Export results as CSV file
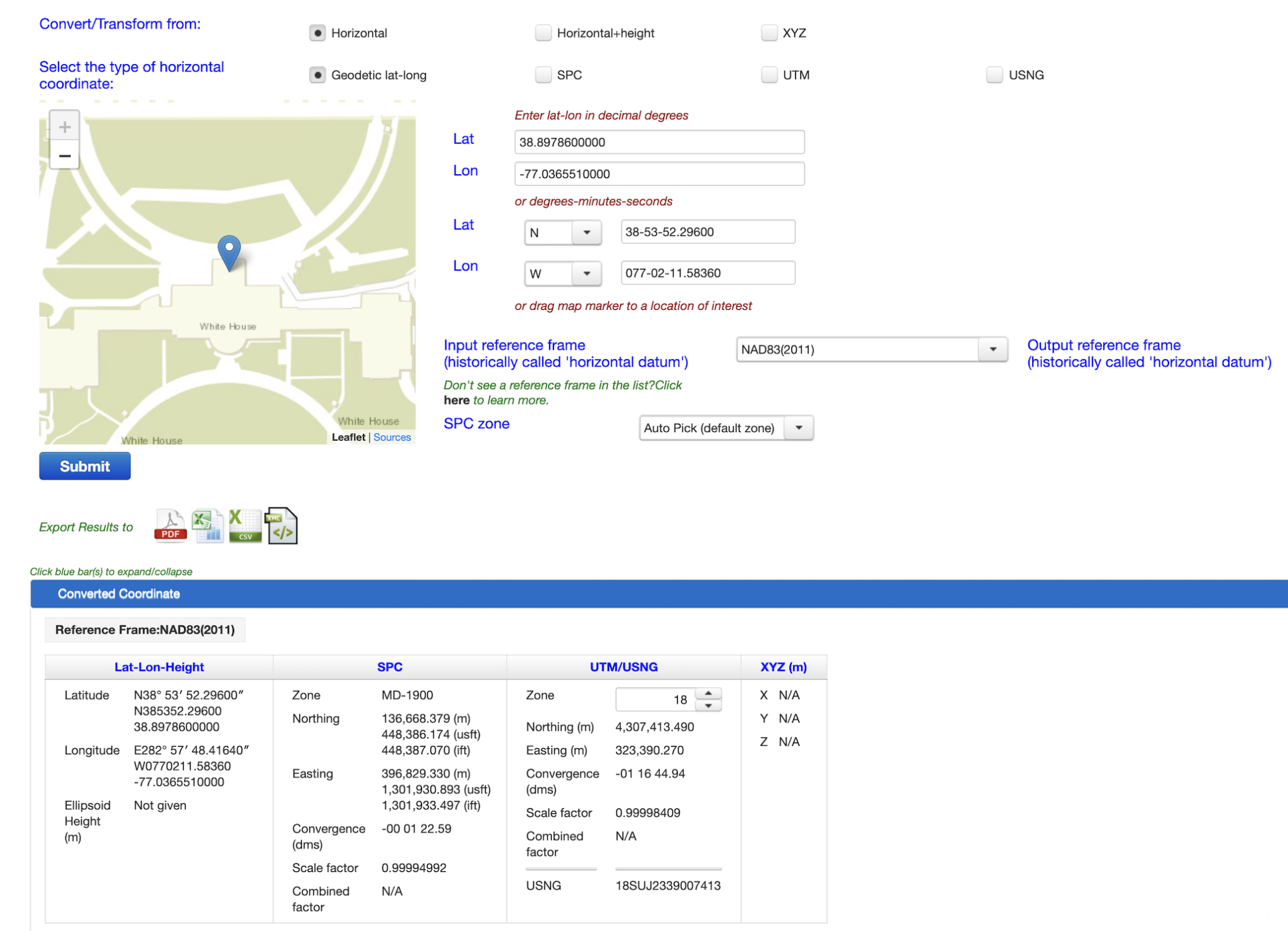 pyautogui.click(x=245, y=526)
